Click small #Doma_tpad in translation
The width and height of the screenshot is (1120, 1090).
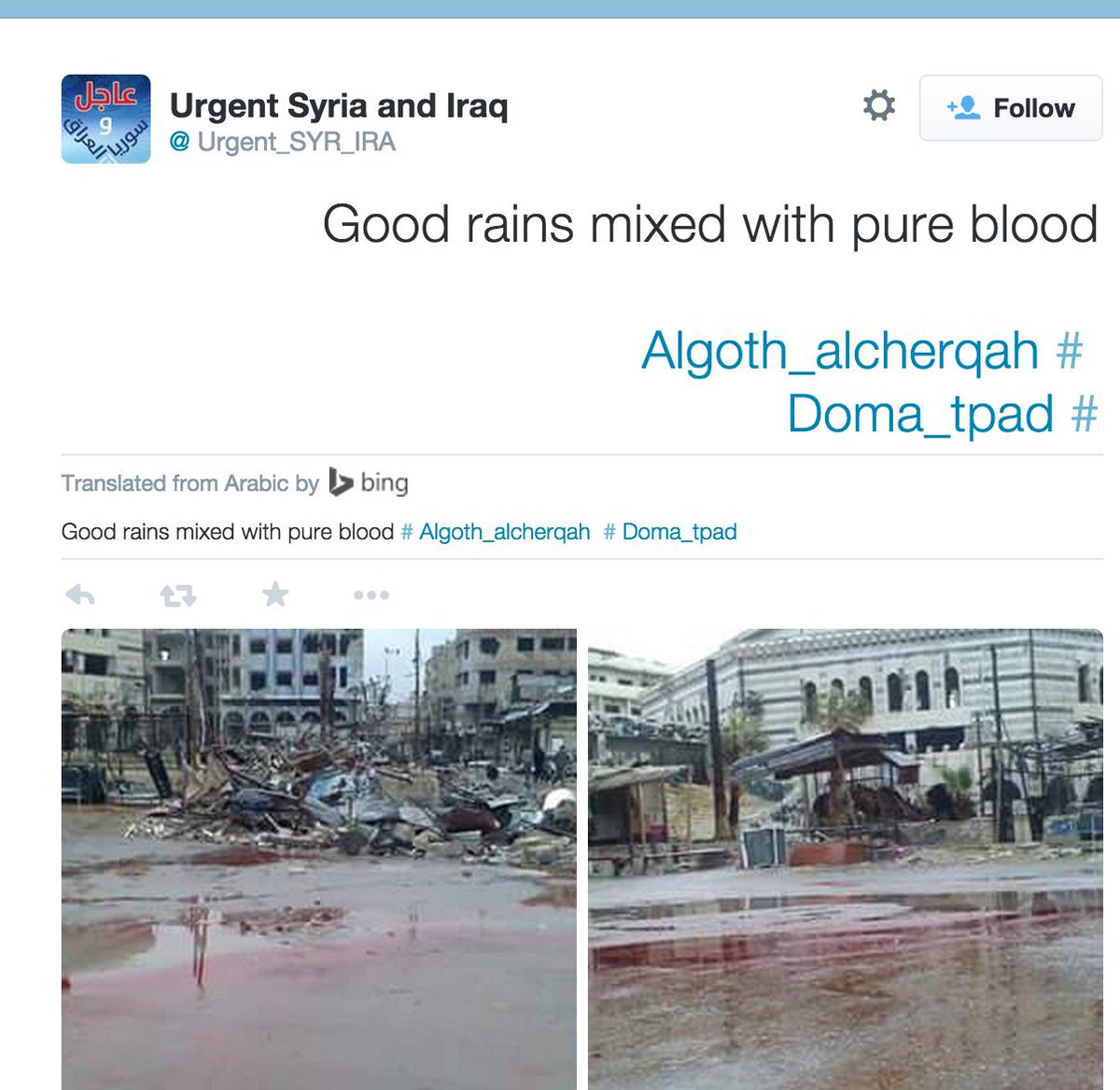click(x=670, y=532)
